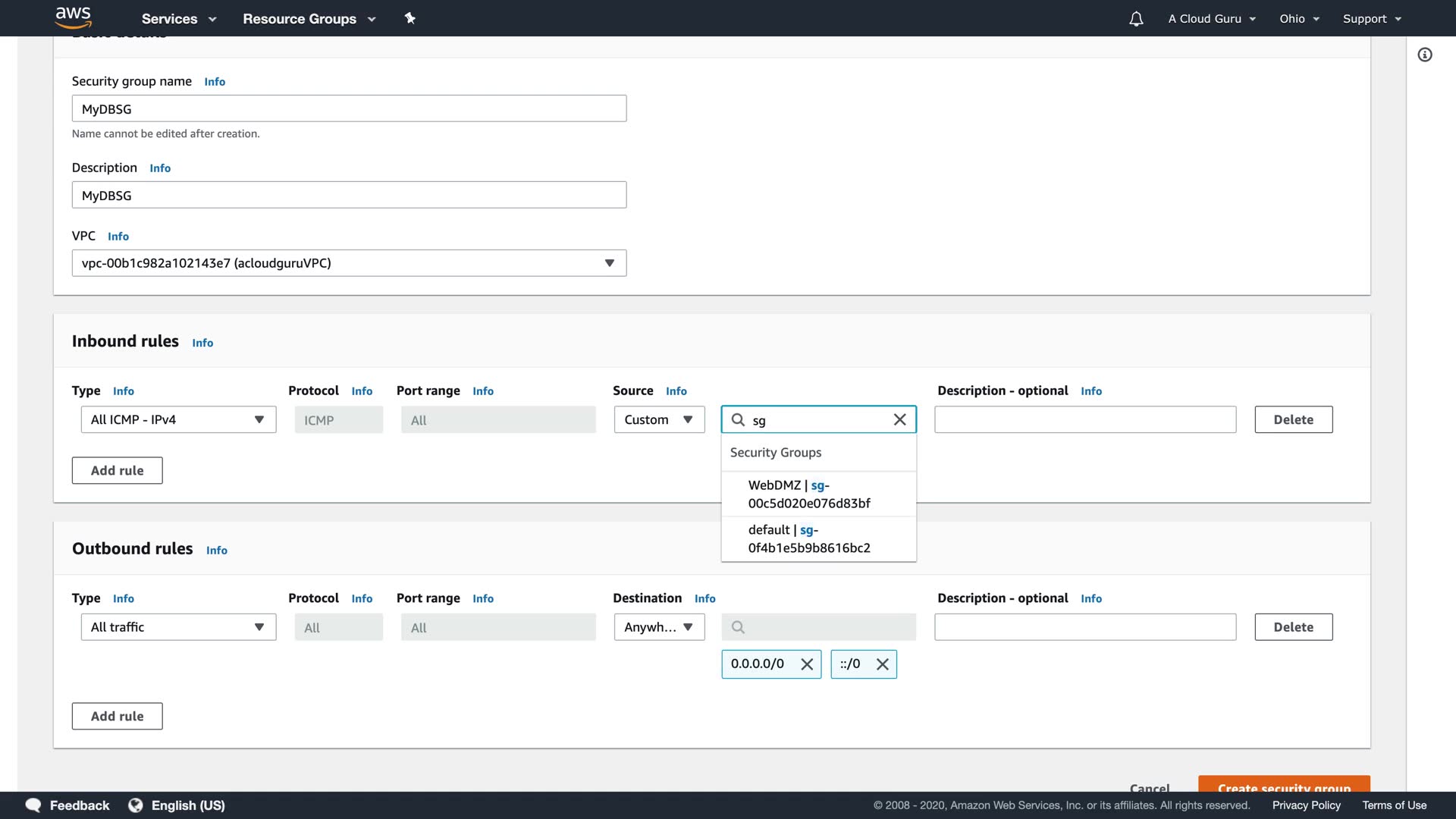Expand the VPC selection dropdown
This screenshot has width=1456, height=819.
pos(349,263)
